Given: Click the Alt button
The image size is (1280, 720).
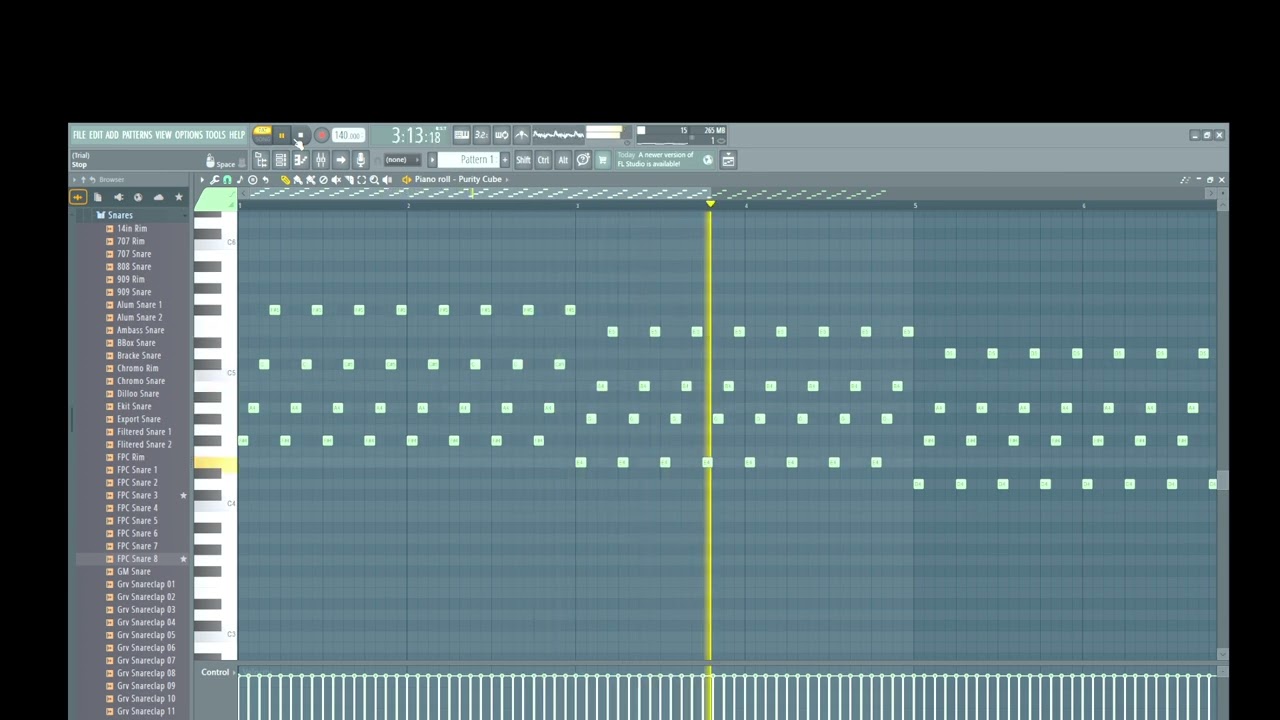Looking at the screenshot, I should 563,160.
